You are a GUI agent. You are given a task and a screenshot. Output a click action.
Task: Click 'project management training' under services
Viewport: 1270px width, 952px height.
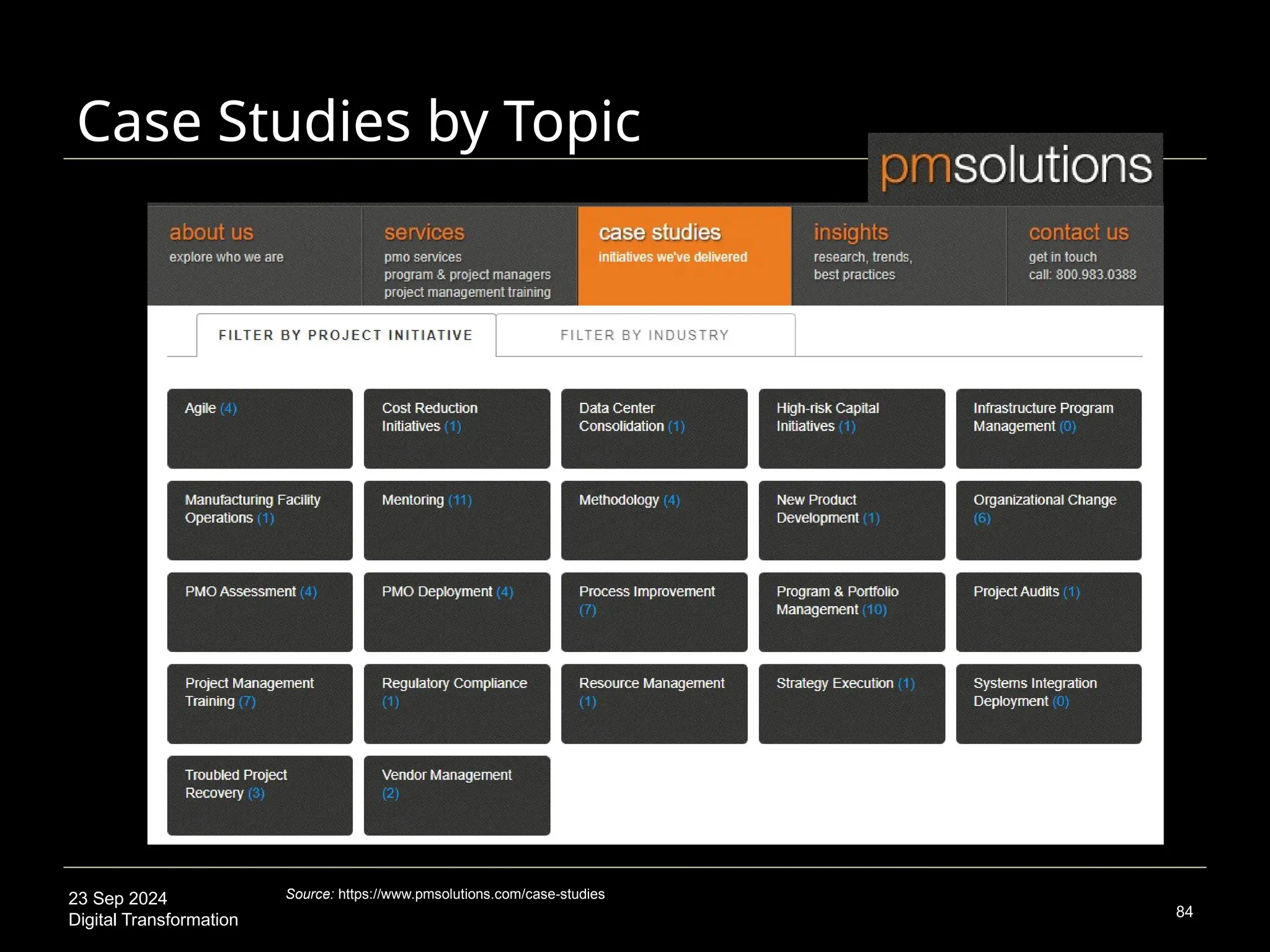coord(467,292)
